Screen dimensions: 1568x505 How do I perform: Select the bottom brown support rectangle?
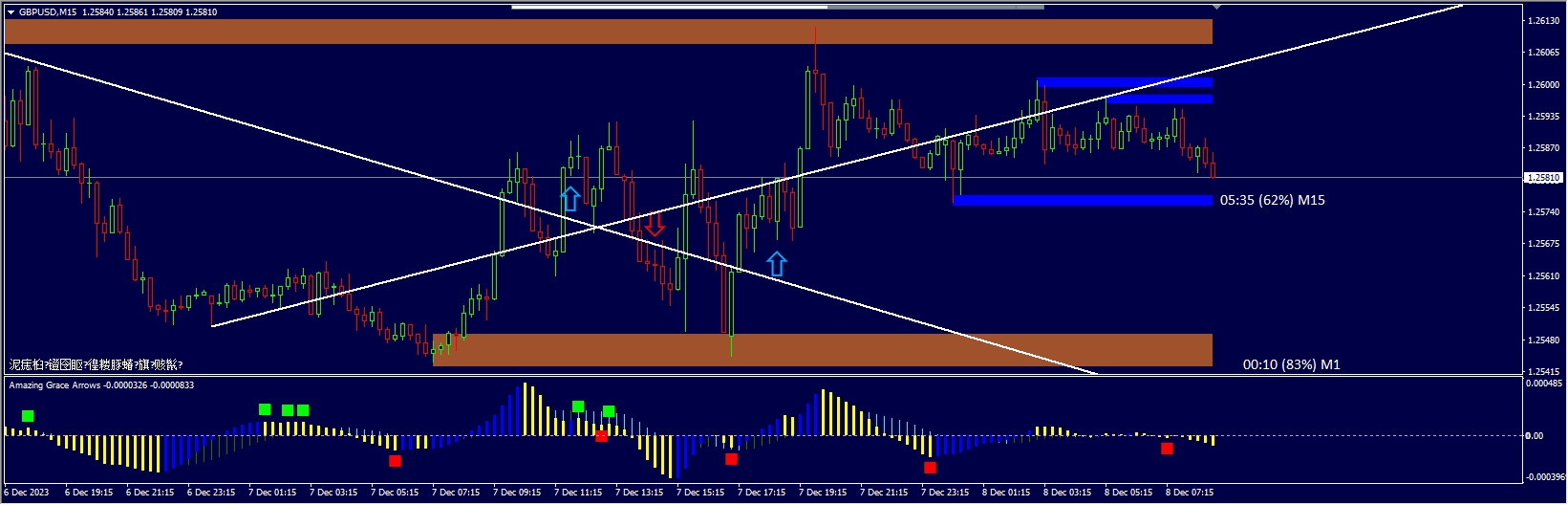click(x=823, y=349)
